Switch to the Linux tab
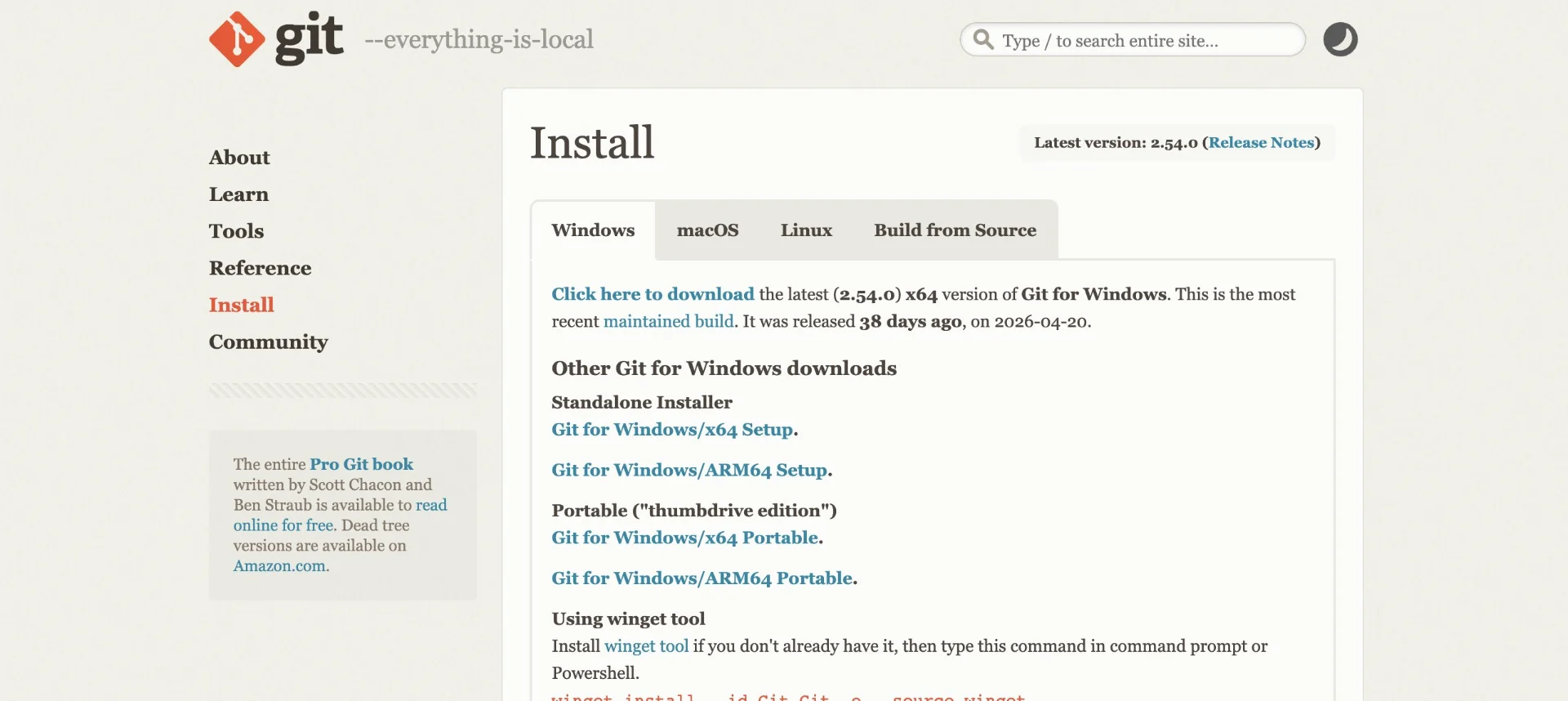 click(x=806, y=230)
